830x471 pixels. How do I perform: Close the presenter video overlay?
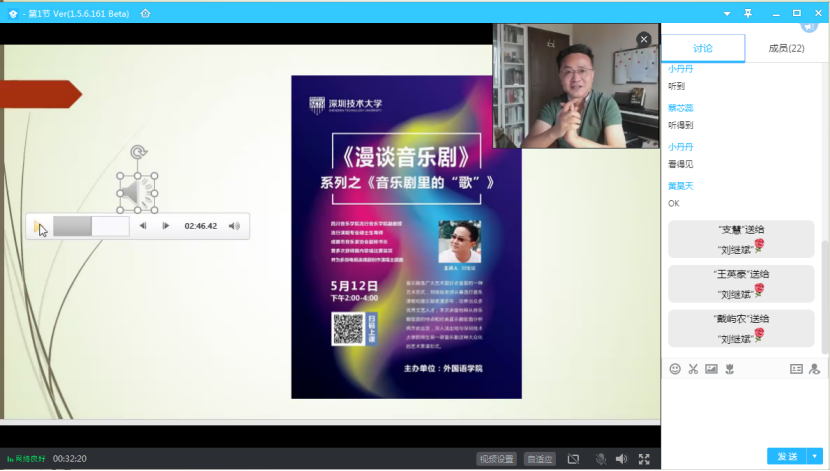(644, 39)
